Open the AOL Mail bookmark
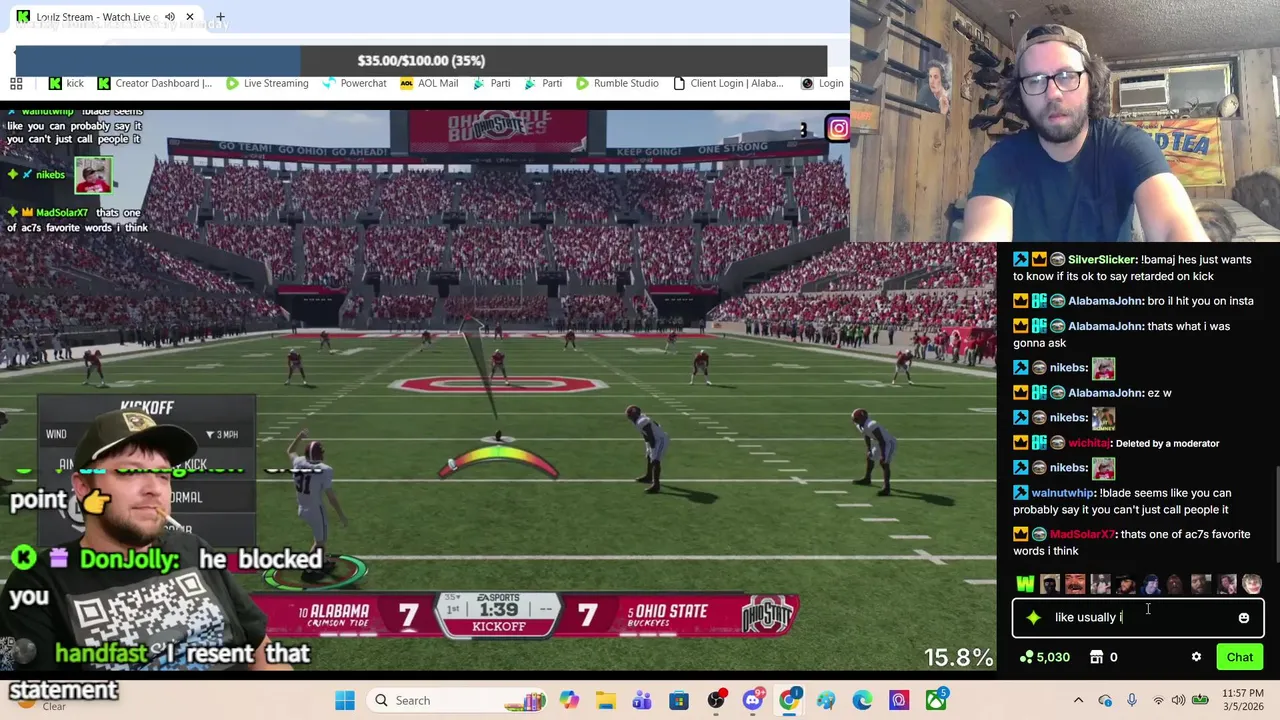 [x=429, y=83]
